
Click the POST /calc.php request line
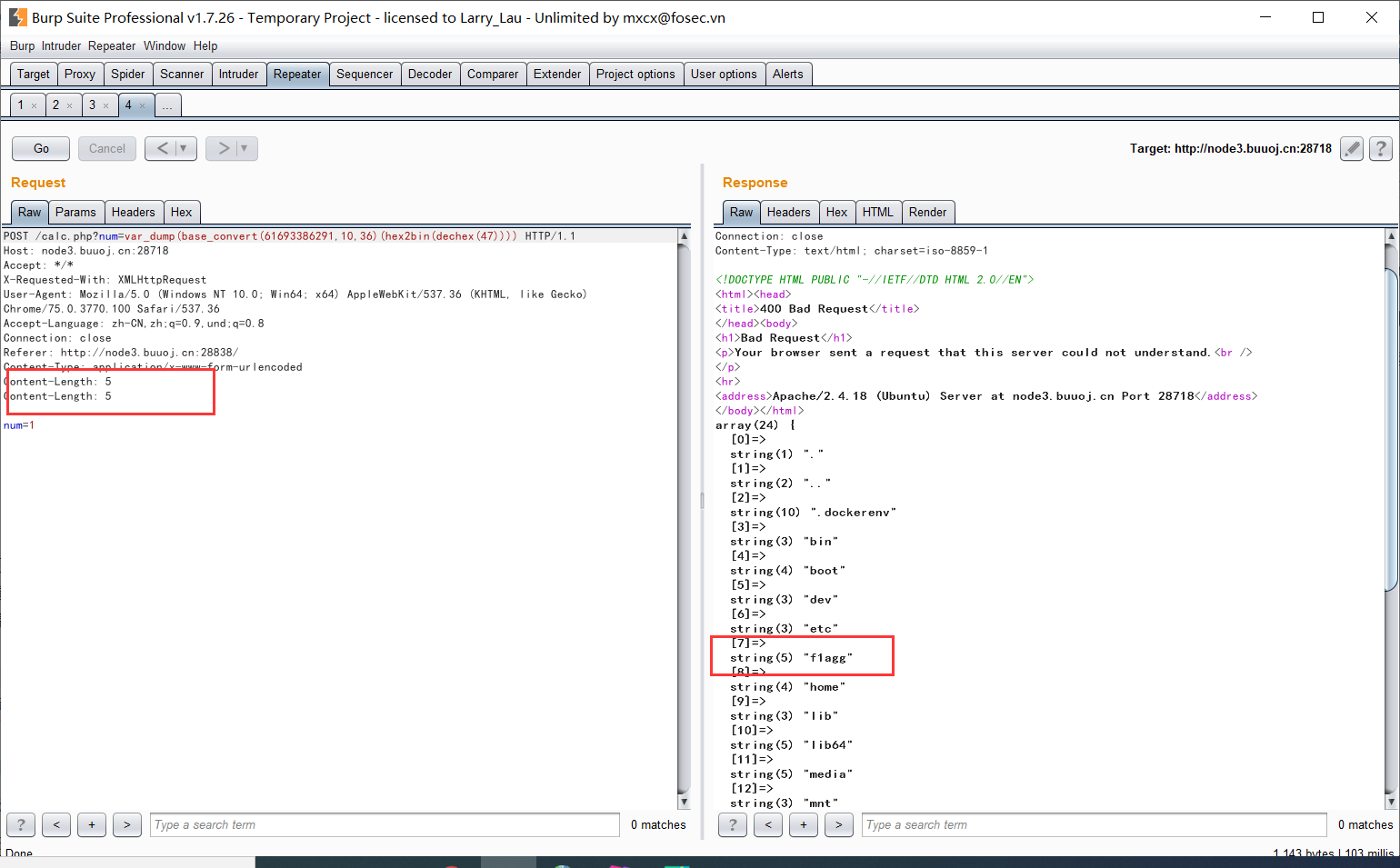point(289,236)
